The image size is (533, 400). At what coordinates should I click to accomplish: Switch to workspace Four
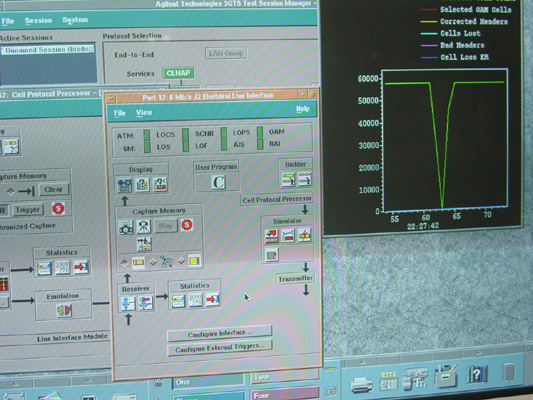[285, 395]
